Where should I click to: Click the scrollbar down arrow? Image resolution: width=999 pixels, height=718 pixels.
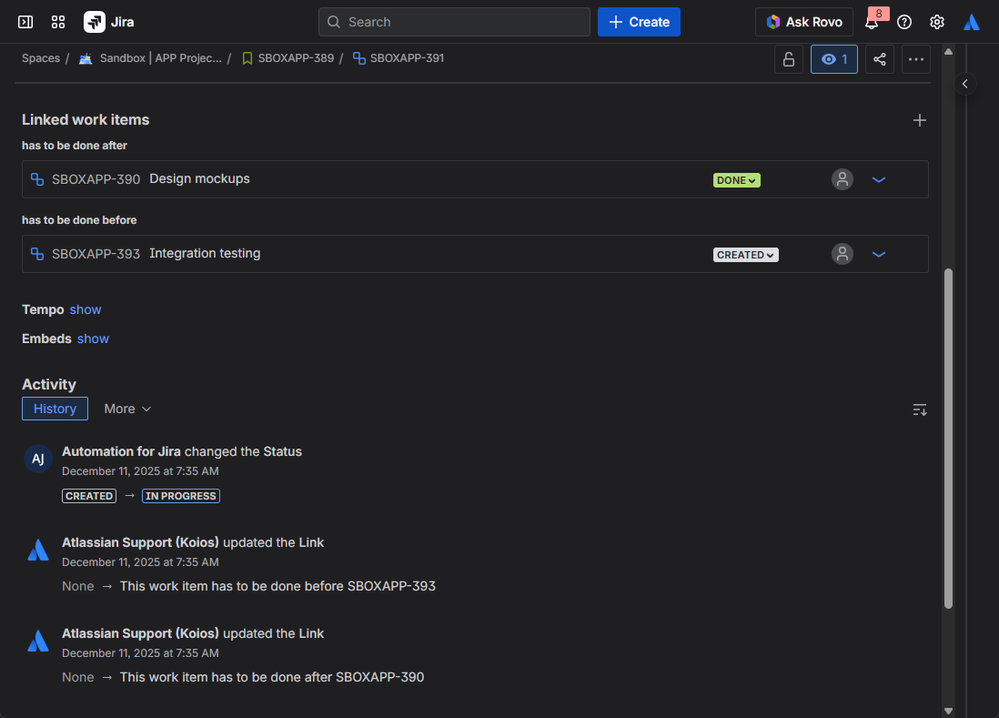coord(948,710)
